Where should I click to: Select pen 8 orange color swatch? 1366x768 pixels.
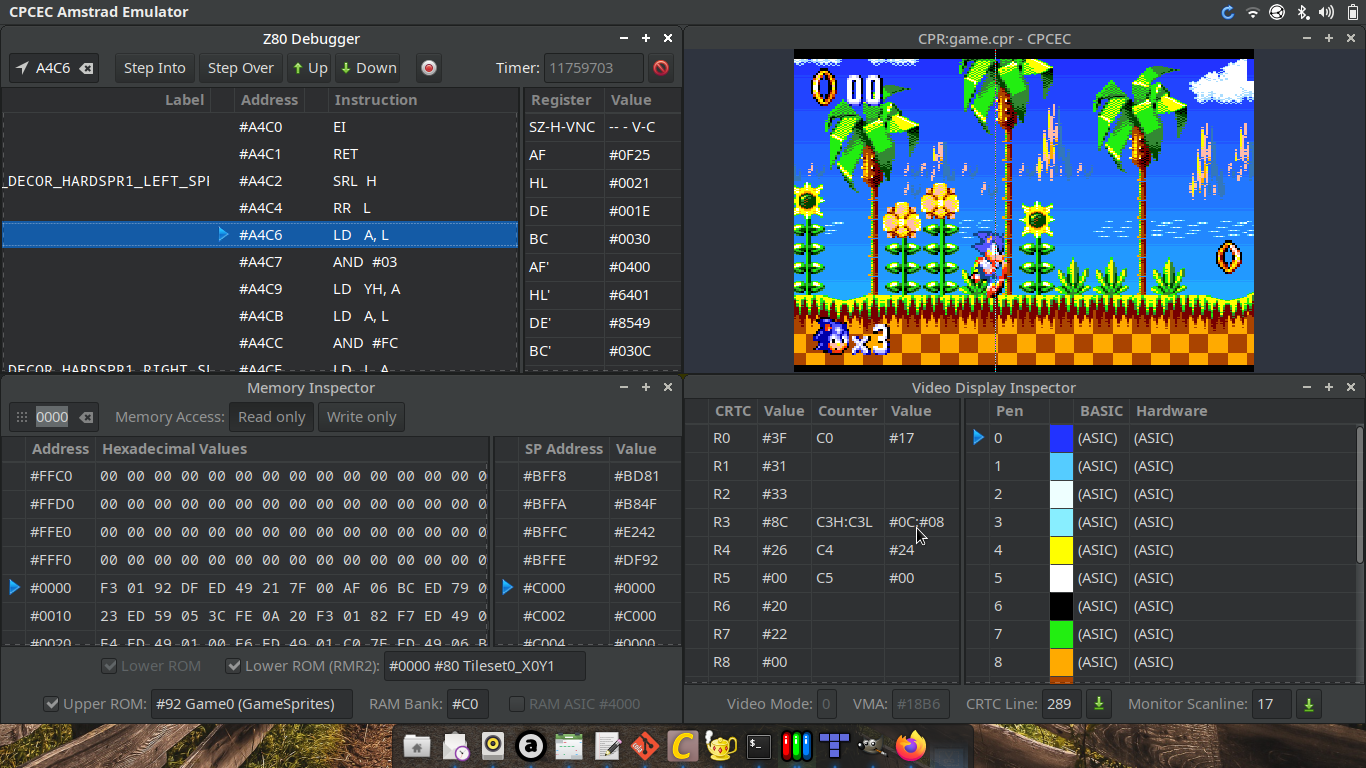pos(1061,662)
